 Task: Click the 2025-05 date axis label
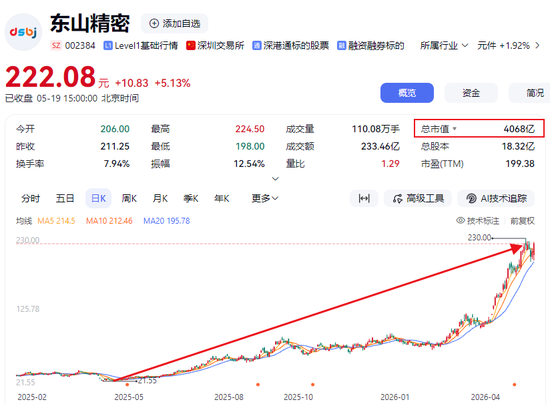tap(129, 397)
